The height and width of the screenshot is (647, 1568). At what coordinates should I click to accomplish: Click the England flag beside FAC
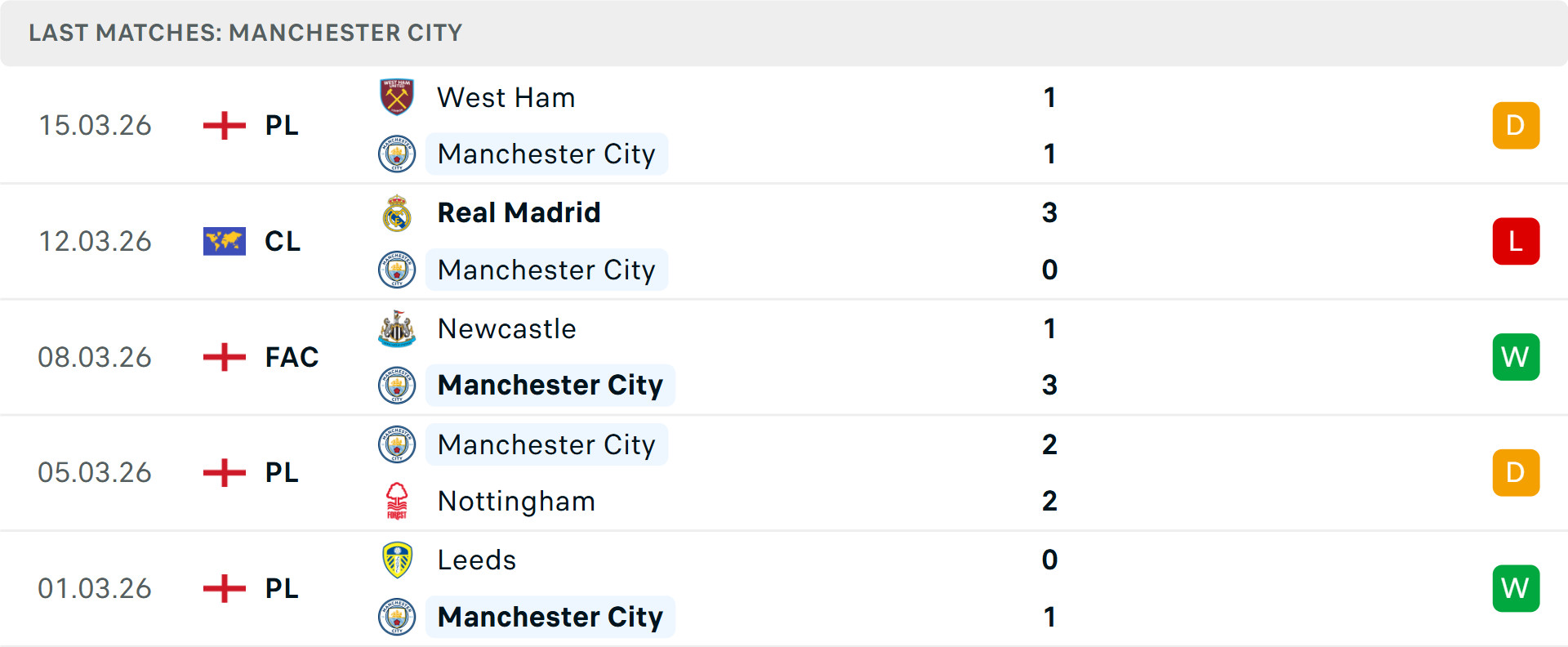224,357
